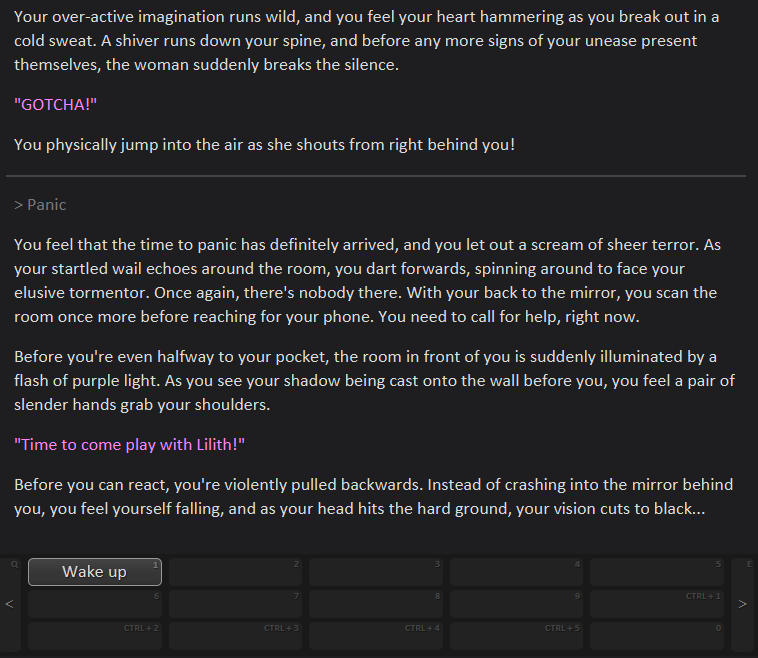Click empty action slot numbered 4
The image size is (758, 658).
click(516, 572)
